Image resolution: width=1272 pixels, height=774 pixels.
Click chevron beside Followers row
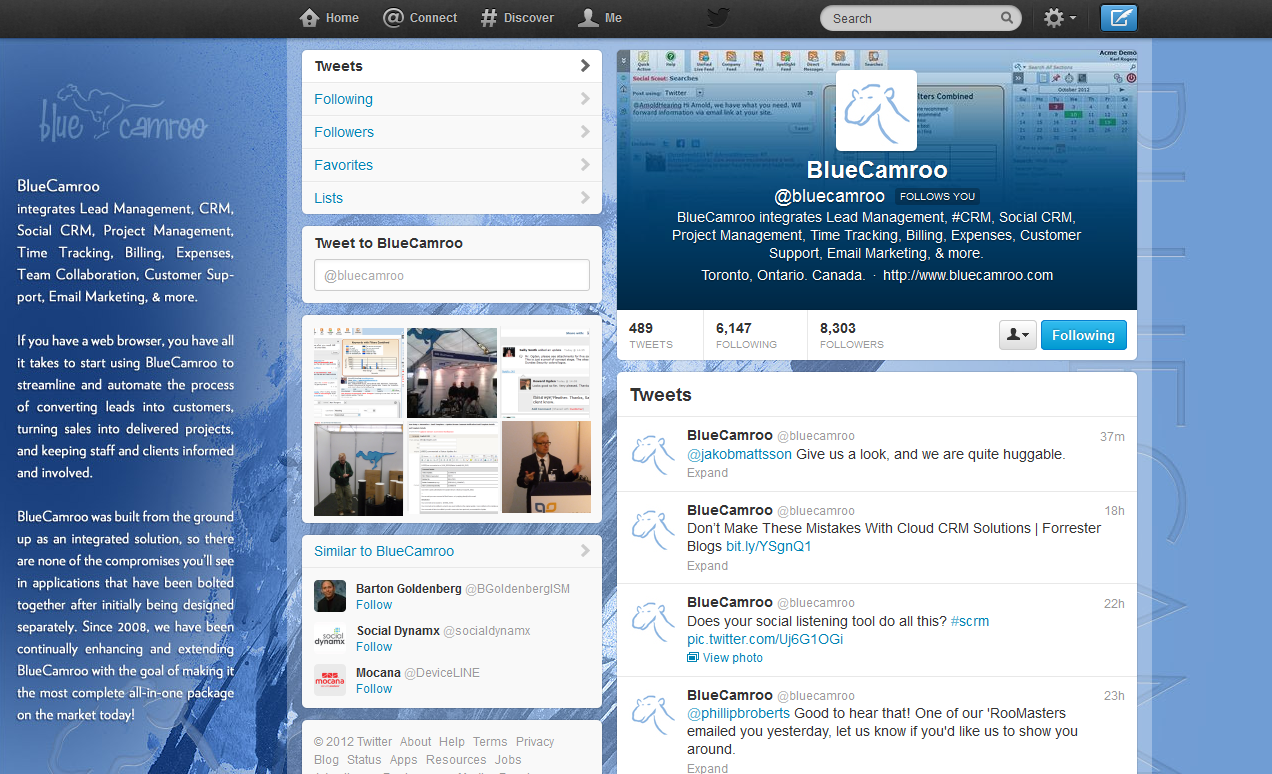coord(585,132)
